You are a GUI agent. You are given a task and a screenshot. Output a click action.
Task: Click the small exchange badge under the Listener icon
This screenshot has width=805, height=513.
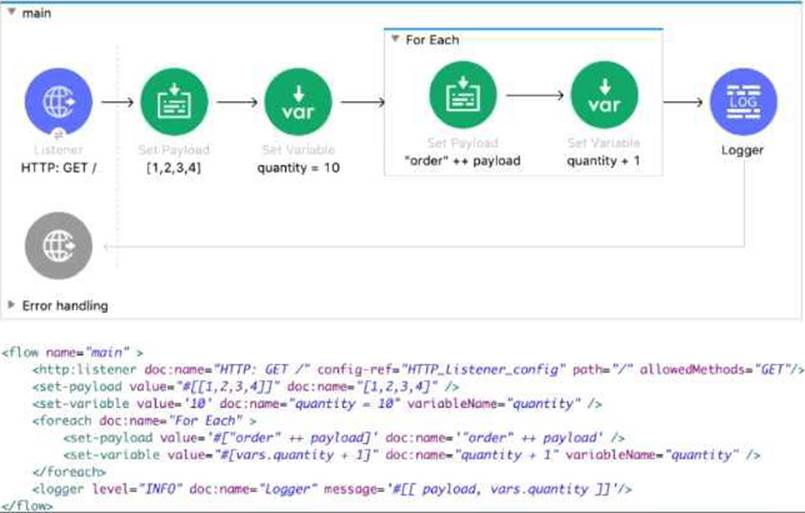[x=59, y=133]
